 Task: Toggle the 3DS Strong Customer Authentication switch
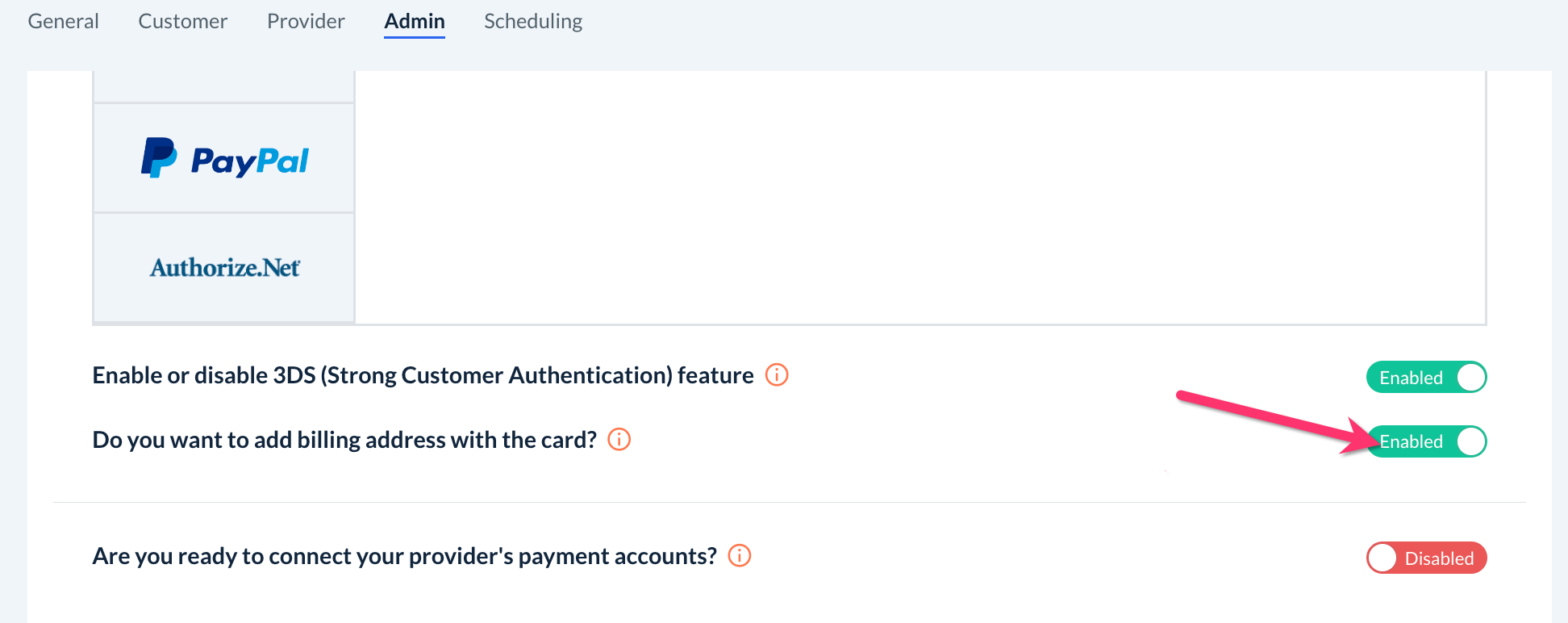pyautogui.click(x=1426, y=378)
